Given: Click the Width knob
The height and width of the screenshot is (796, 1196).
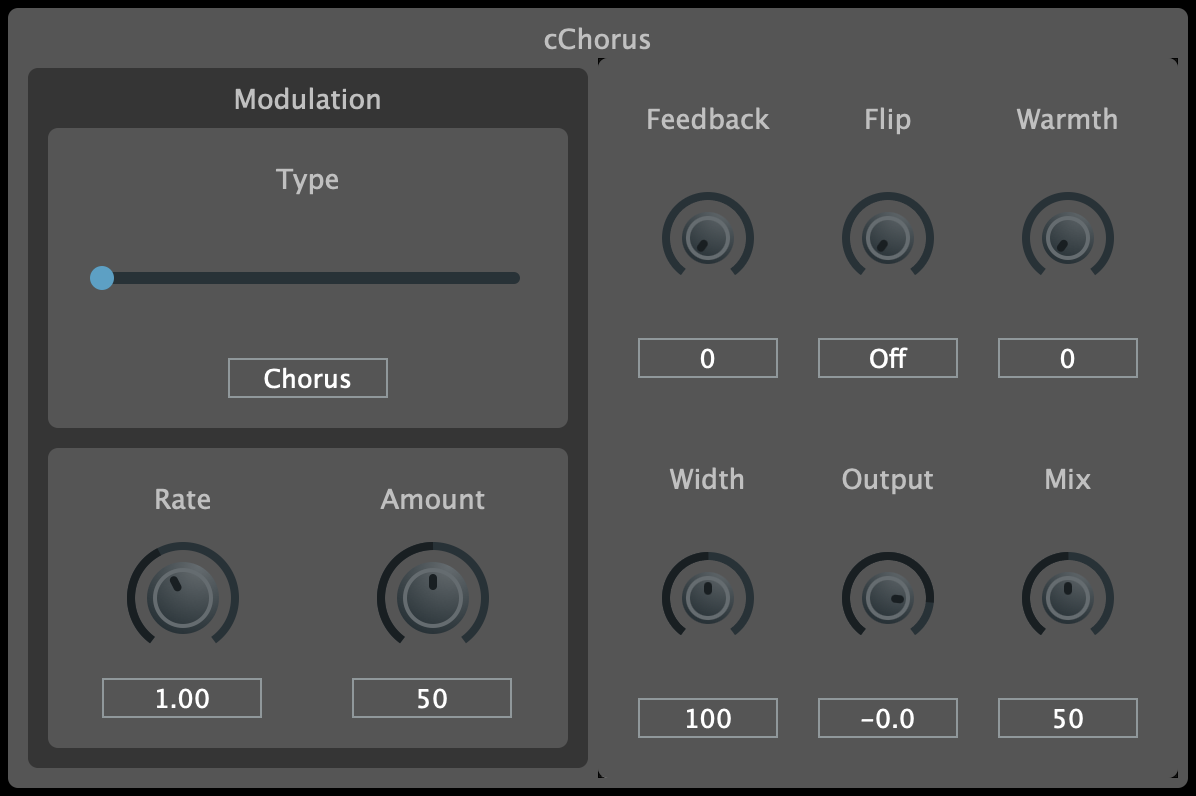Looking at the screenshot, I should tap(708, 597).
